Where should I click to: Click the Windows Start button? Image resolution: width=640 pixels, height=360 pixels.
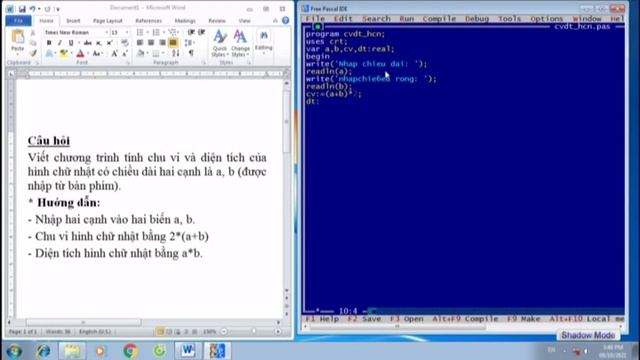[x=14, y=351]
